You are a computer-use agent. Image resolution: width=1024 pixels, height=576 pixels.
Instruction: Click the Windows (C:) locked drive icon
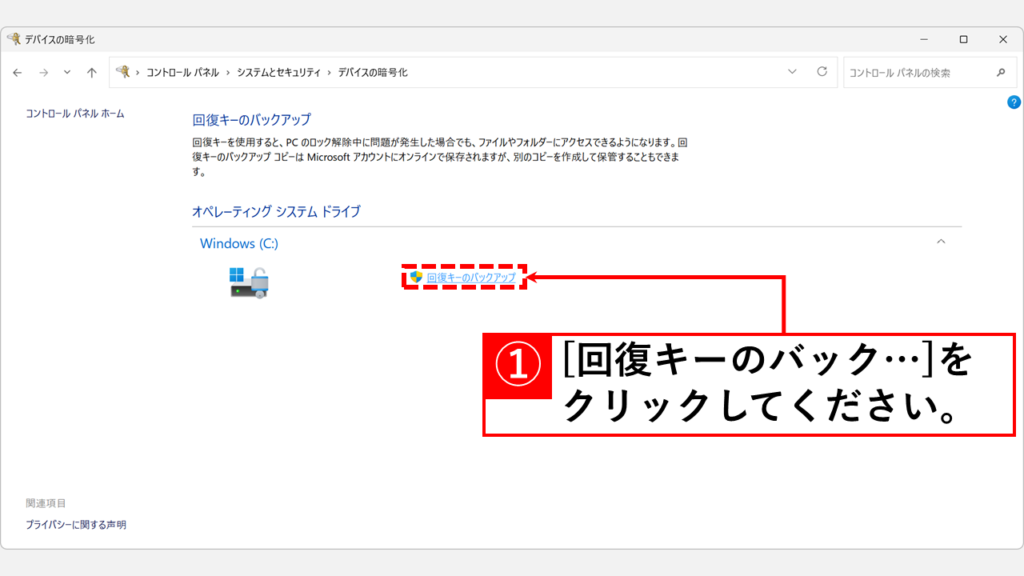[249, 281]
